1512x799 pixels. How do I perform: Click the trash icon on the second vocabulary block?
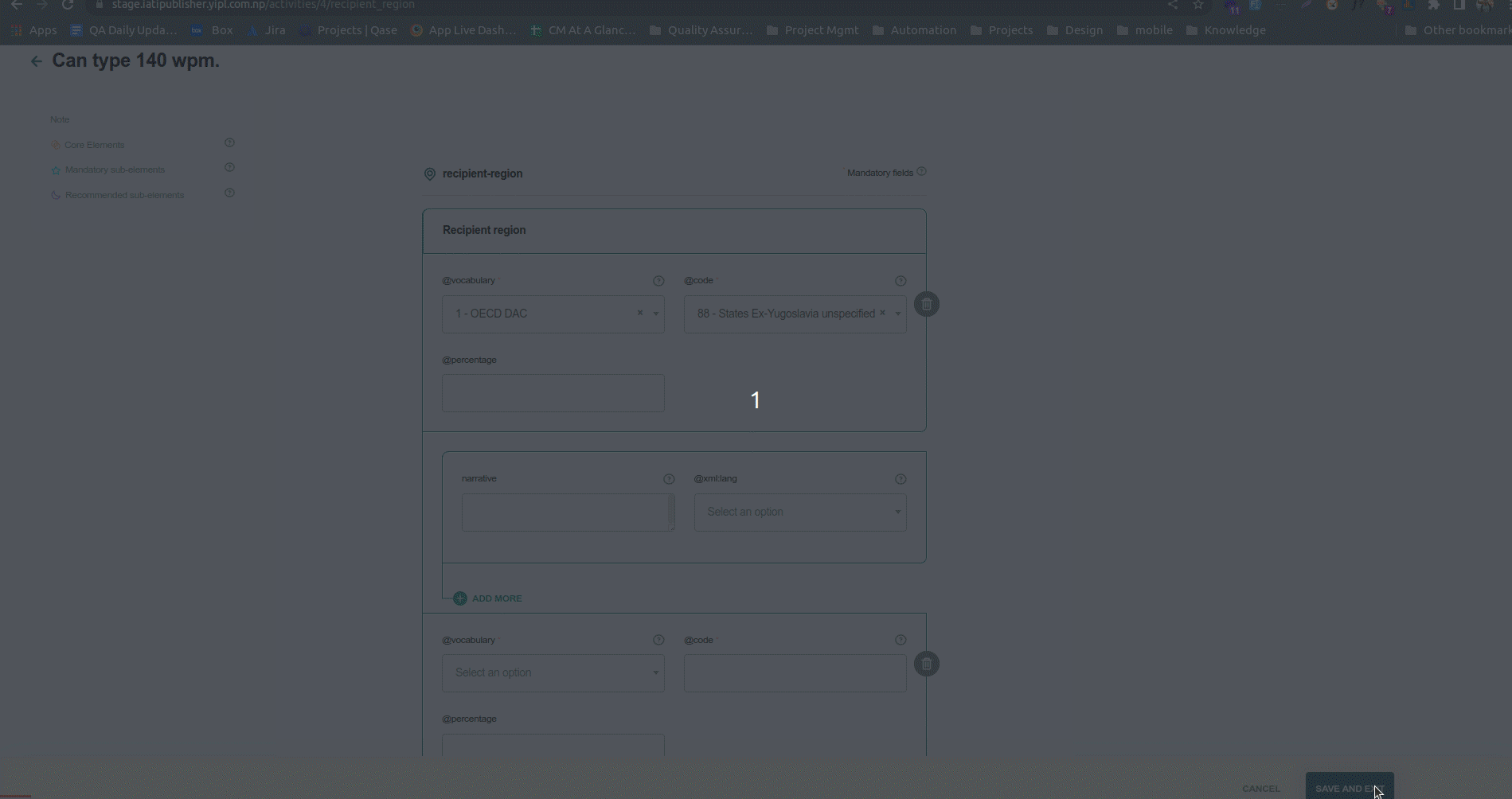coord(926,664)
